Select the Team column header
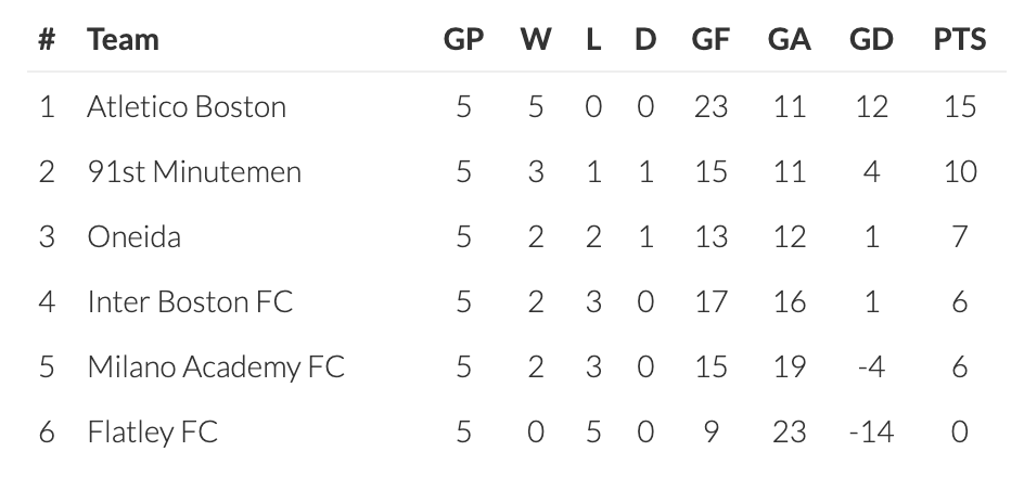Viewport: 1024px width, 490px height. tap(122, 40)
